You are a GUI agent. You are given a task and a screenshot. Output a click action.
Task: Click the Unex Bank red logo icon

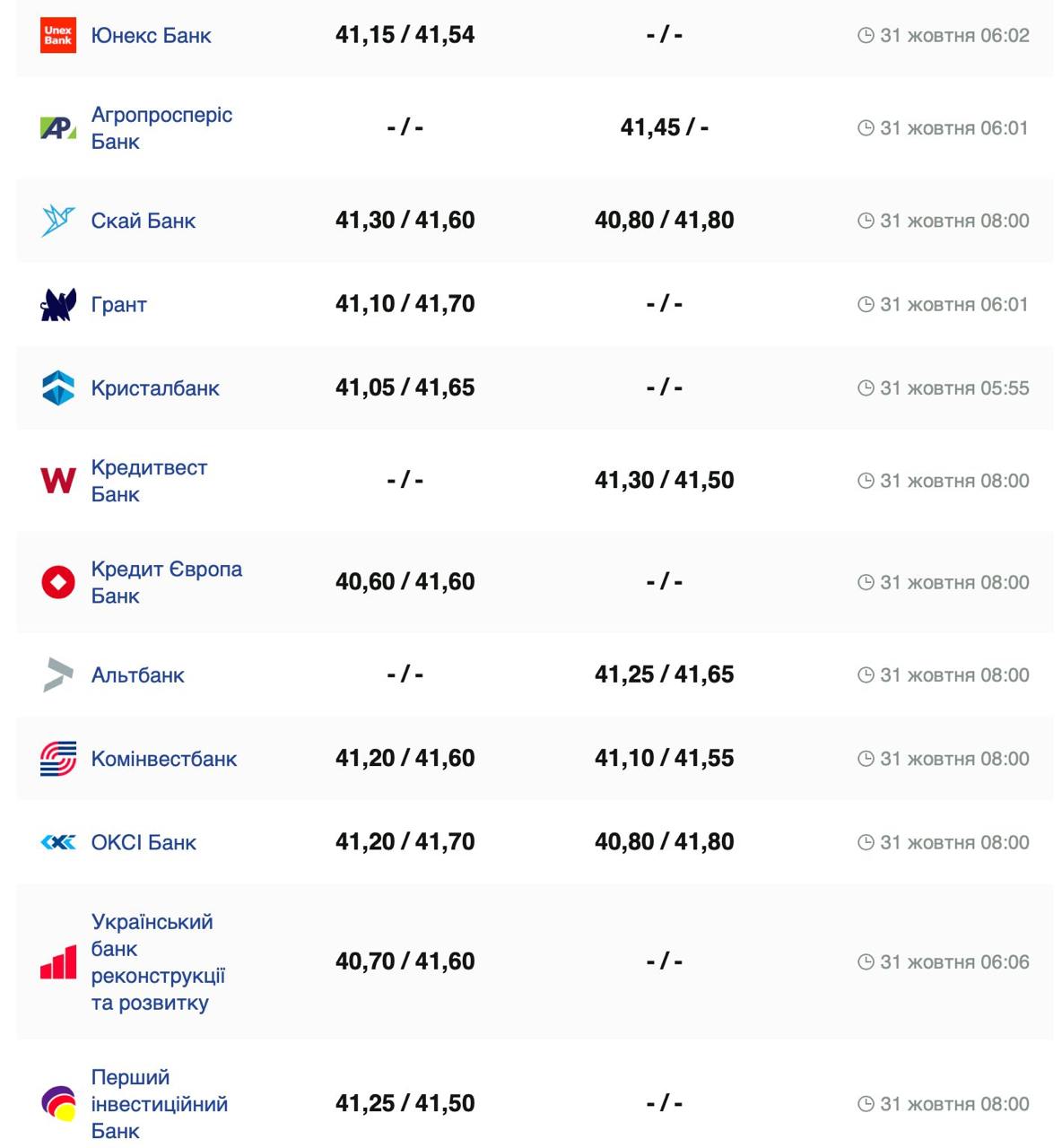click(x=58, y=36)
